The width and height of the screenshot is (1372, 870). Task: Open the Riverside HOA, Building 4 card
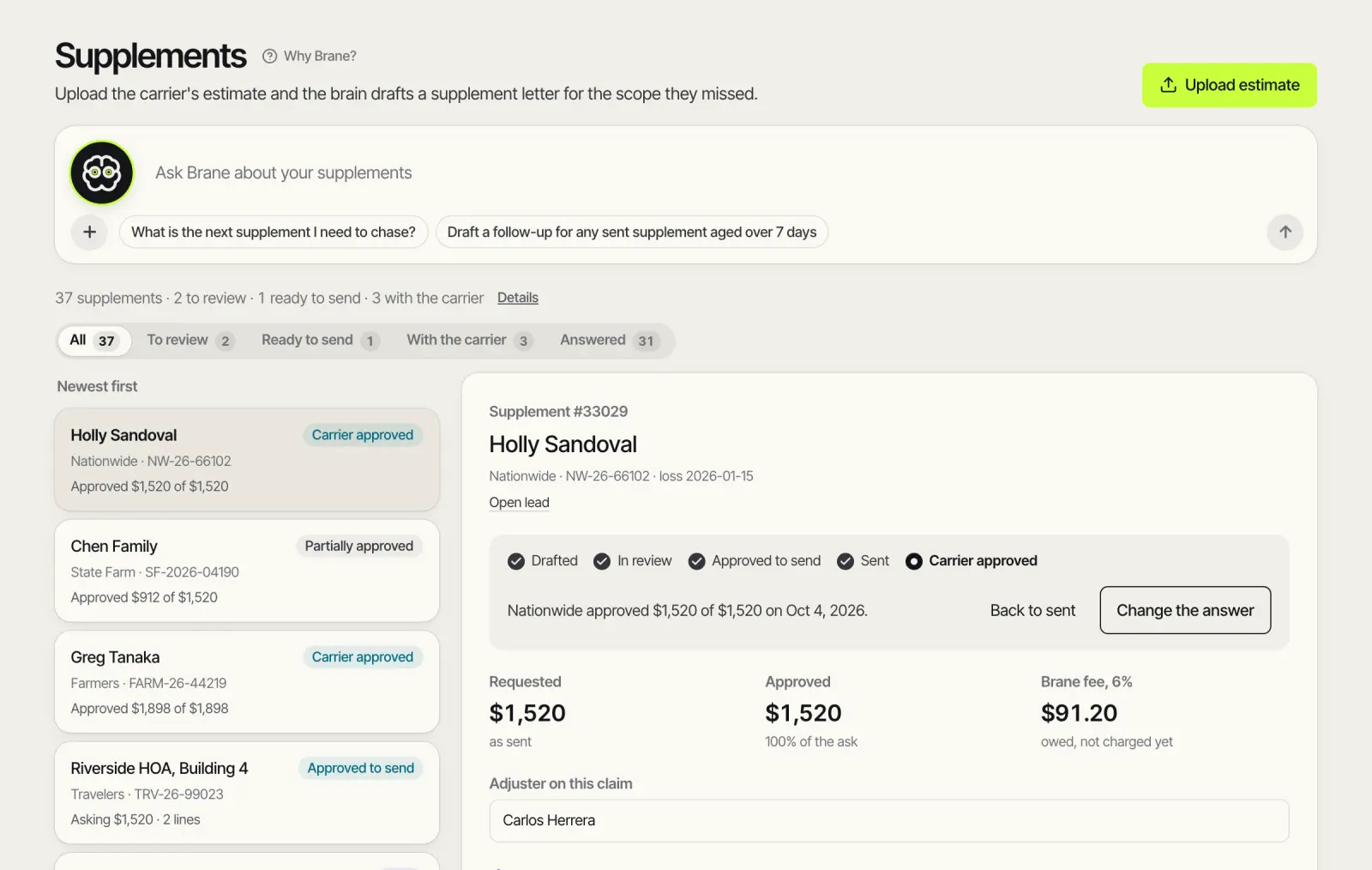(247, 793)
